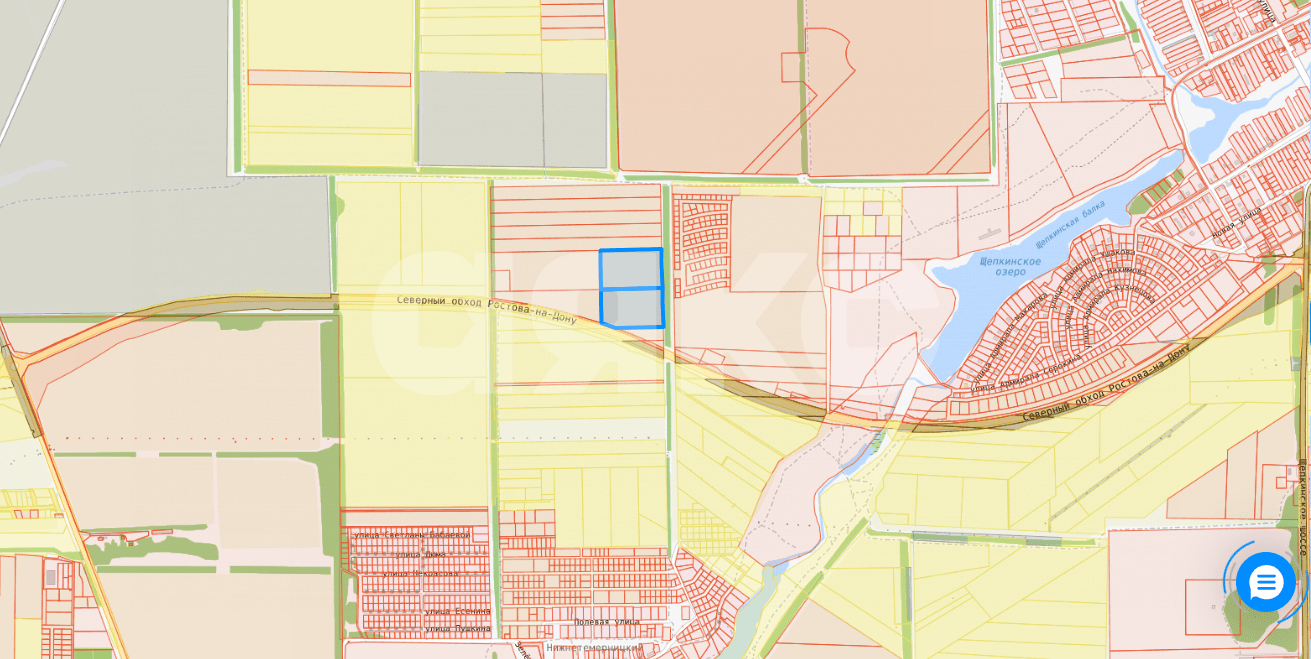Click Северный обход label left of blue parcels
1311x659 pixels.
486,307
